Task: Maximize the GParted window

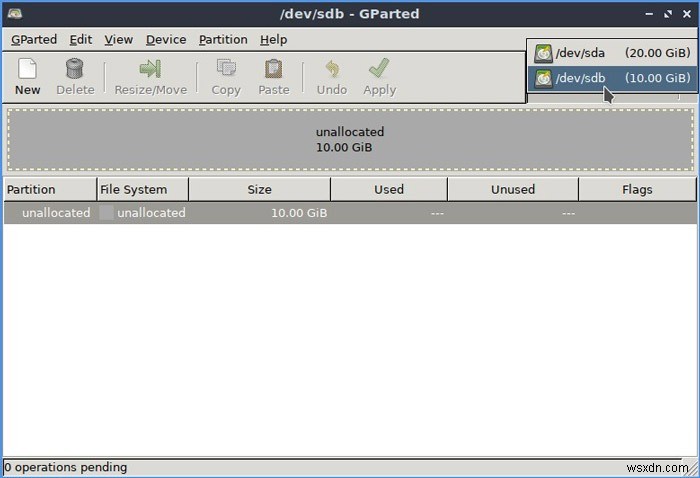Action: 668,14
